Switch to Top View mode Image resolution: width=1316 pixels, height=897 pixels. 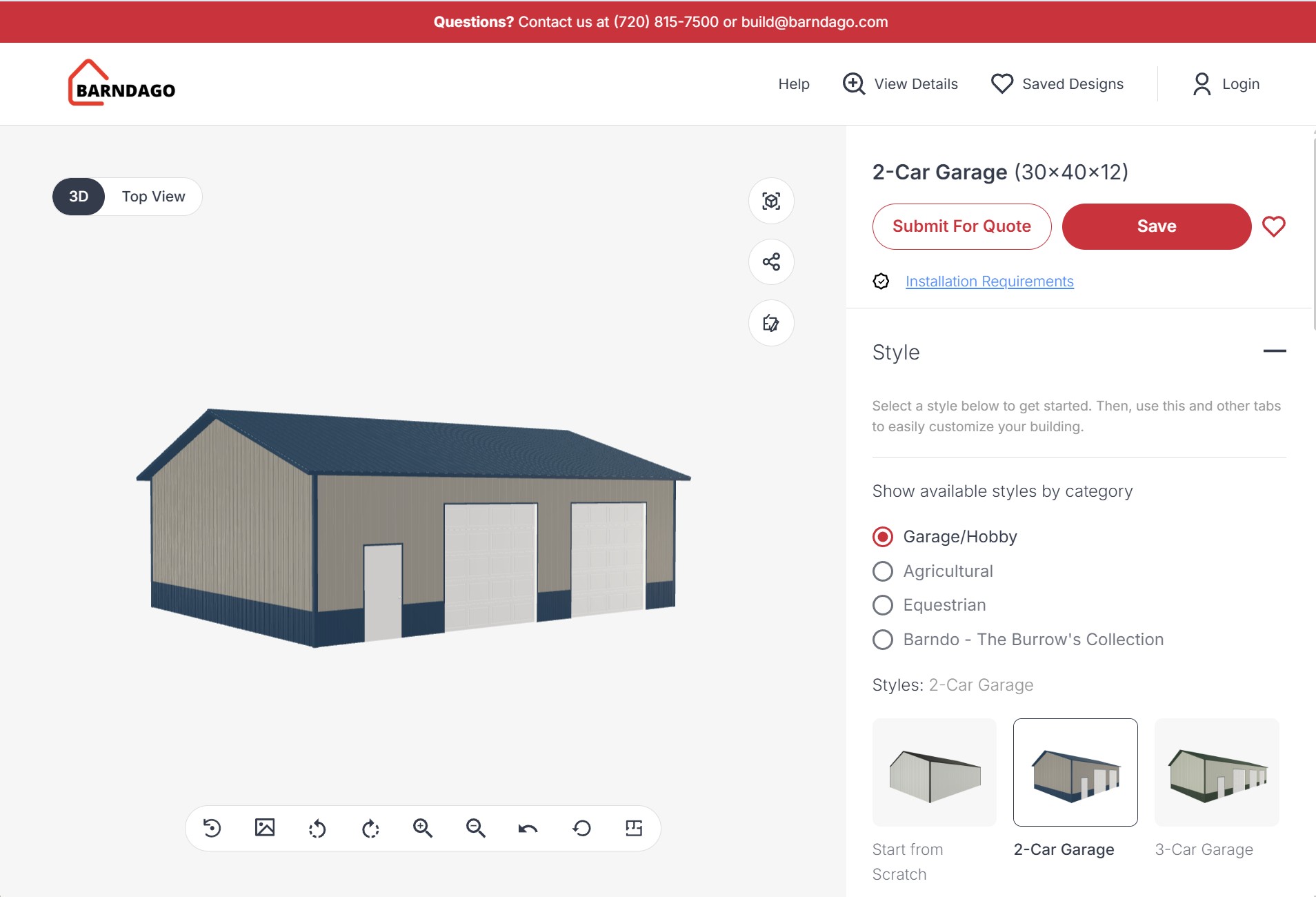pyautogui.click(x=154, y=197)
